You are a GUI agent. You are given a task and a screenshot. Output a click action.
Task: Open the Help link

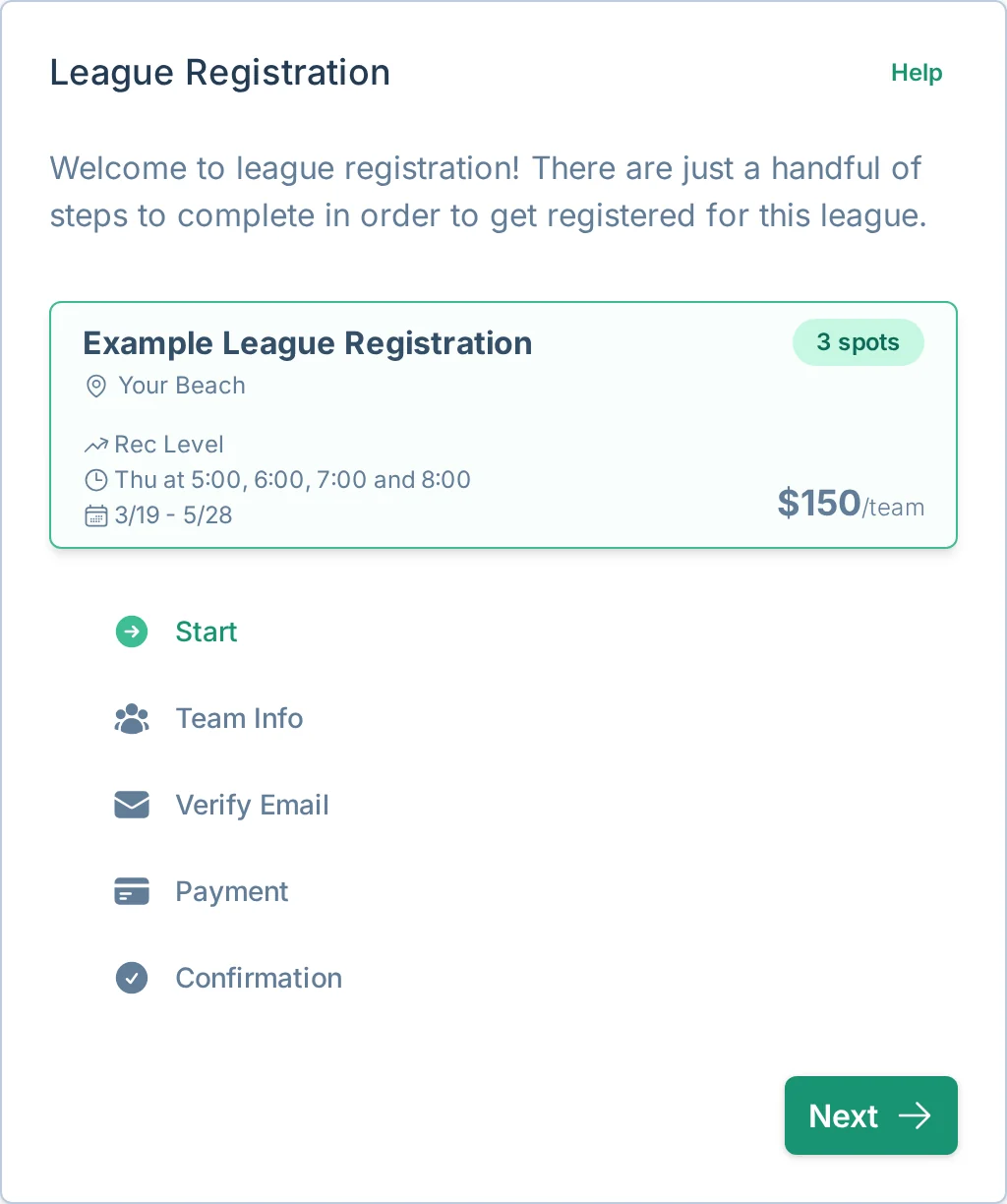click(x=916, y=73)
